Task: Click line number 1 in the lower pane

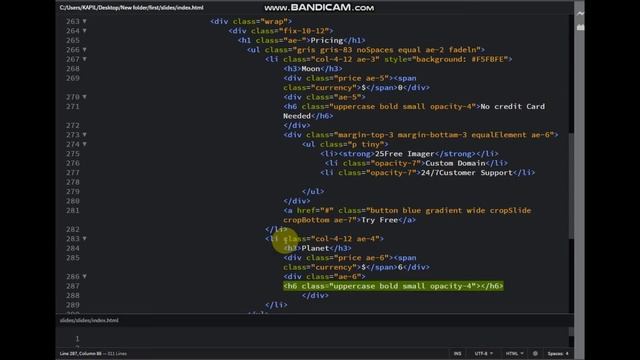Action: coord(77,339)
